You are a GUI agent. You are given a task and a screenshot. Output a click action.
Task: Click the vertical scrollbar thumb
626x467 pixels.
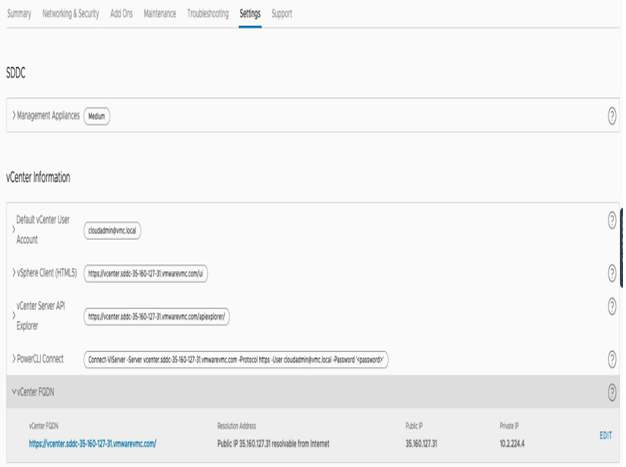622,247
